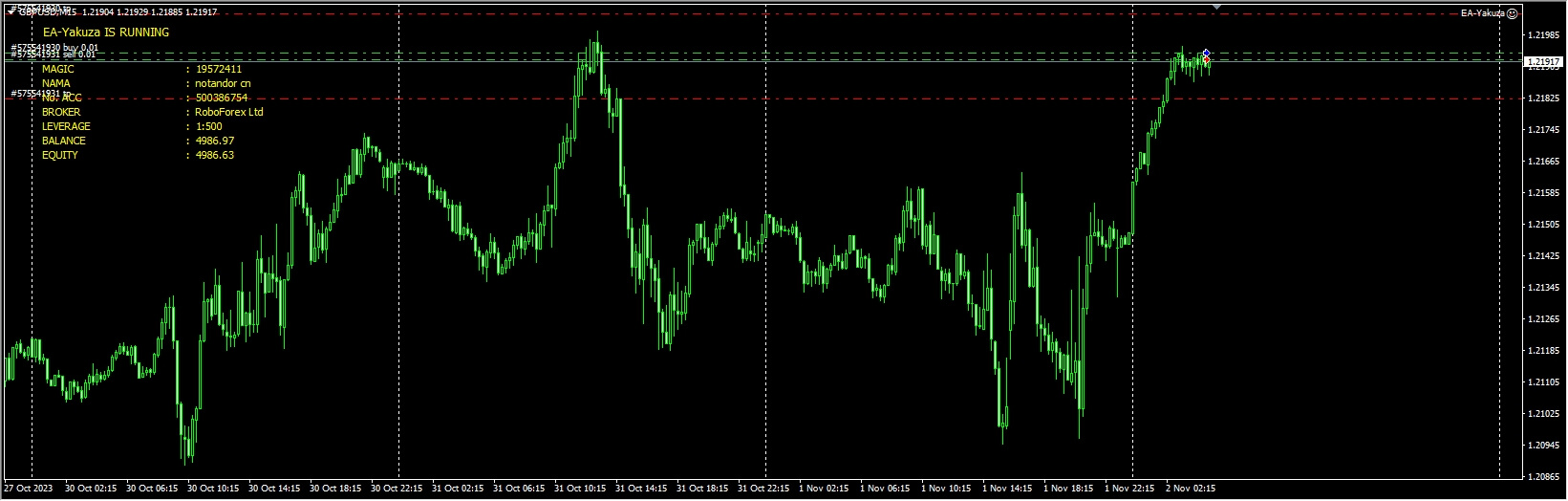This screenshot has height=501, width=1568.
Task: Click the EQUITY label
Action: coord(60,155)
